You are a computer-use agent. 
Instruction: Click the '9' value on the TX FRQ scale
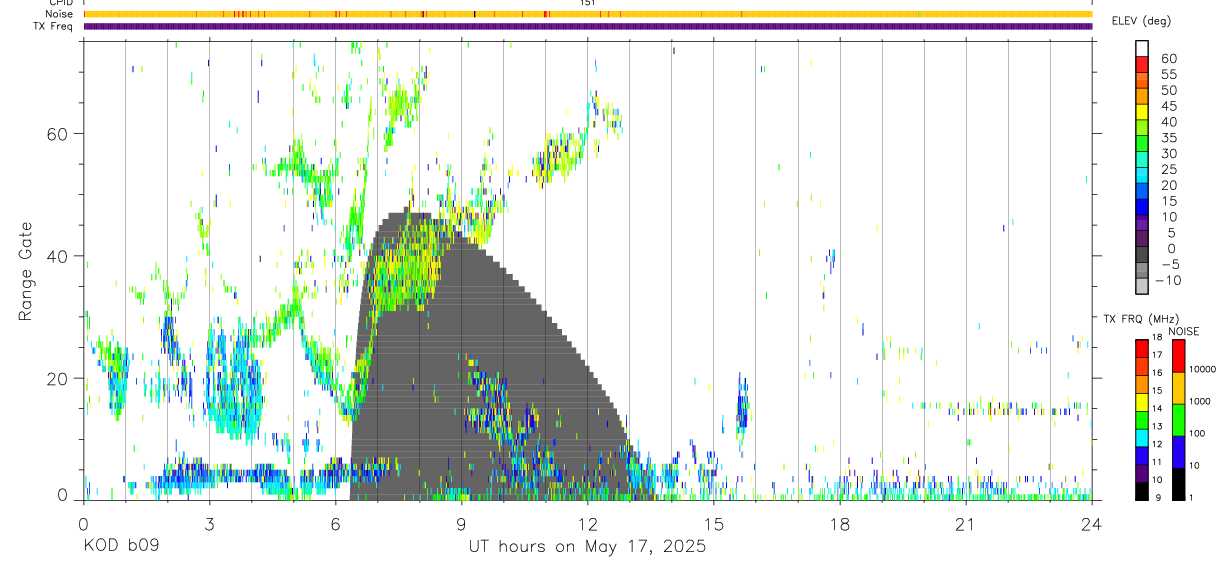coord(1158,497)
